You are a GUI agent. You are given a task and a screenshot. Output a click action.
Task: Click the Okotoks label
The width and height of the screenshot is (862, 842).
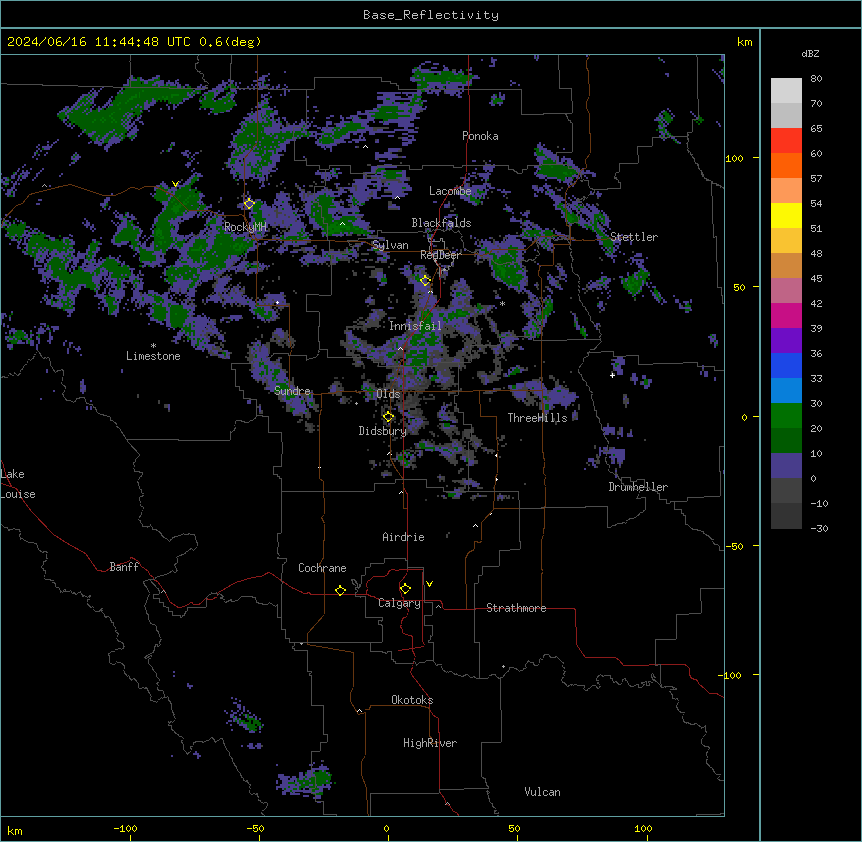coord(412,700)
